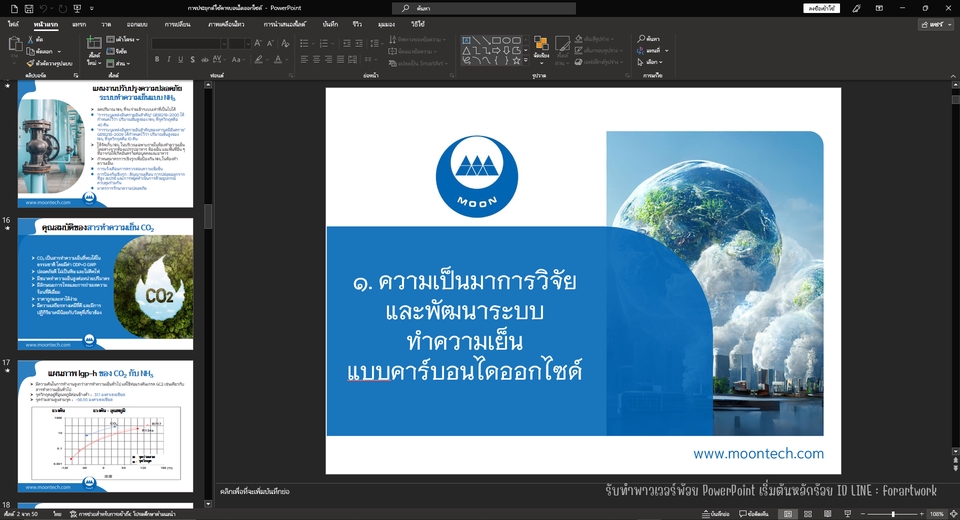Expand the Section dropdown
The width and height of the screenshot is (960, 520).
click(x=118, y=63)
